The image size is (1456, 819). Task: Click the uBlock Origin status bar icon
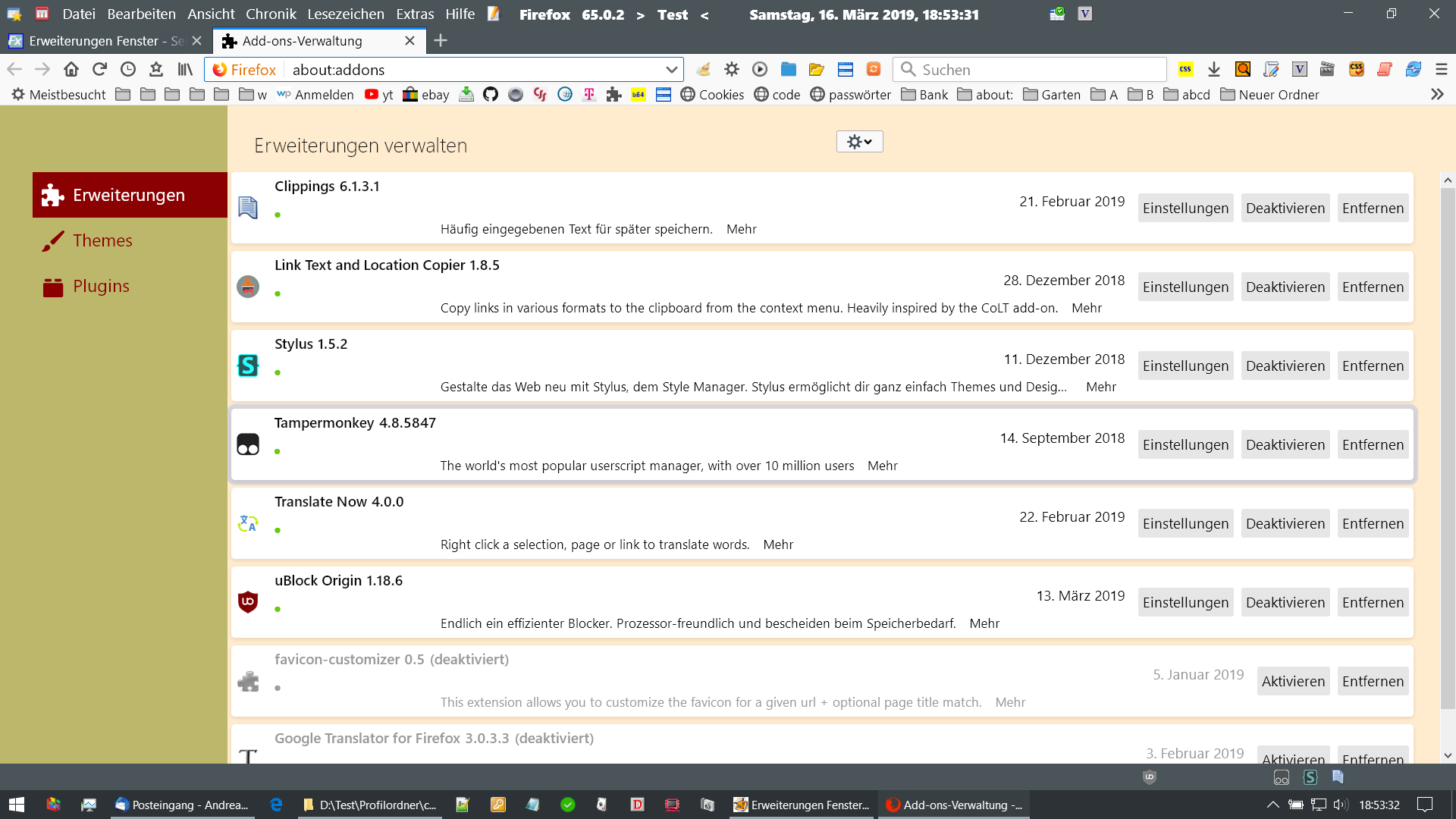click(1150, 777)
